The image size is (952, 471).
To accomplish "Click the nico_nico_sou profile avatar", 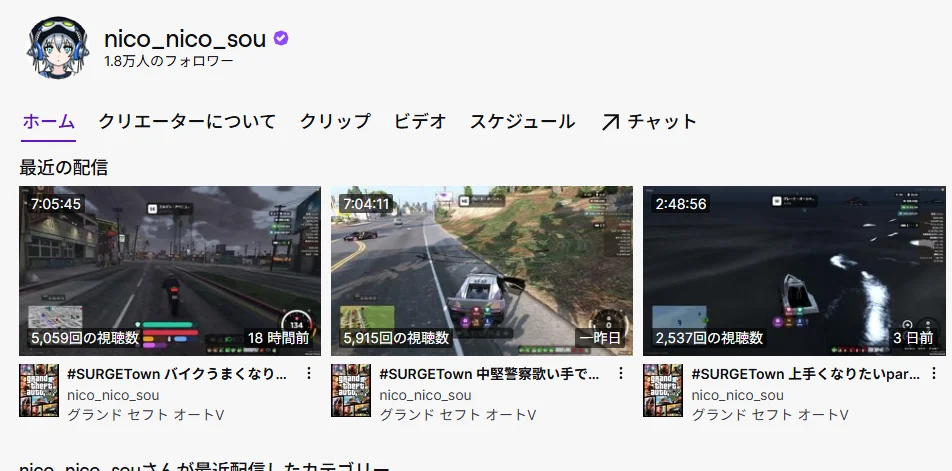I will pos(58,47).
